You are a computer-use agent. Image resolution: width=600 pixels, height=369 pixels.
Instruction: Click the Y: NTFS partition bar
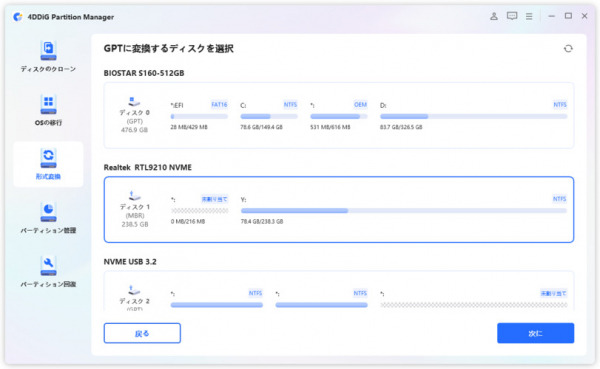(x=404, y=211)
